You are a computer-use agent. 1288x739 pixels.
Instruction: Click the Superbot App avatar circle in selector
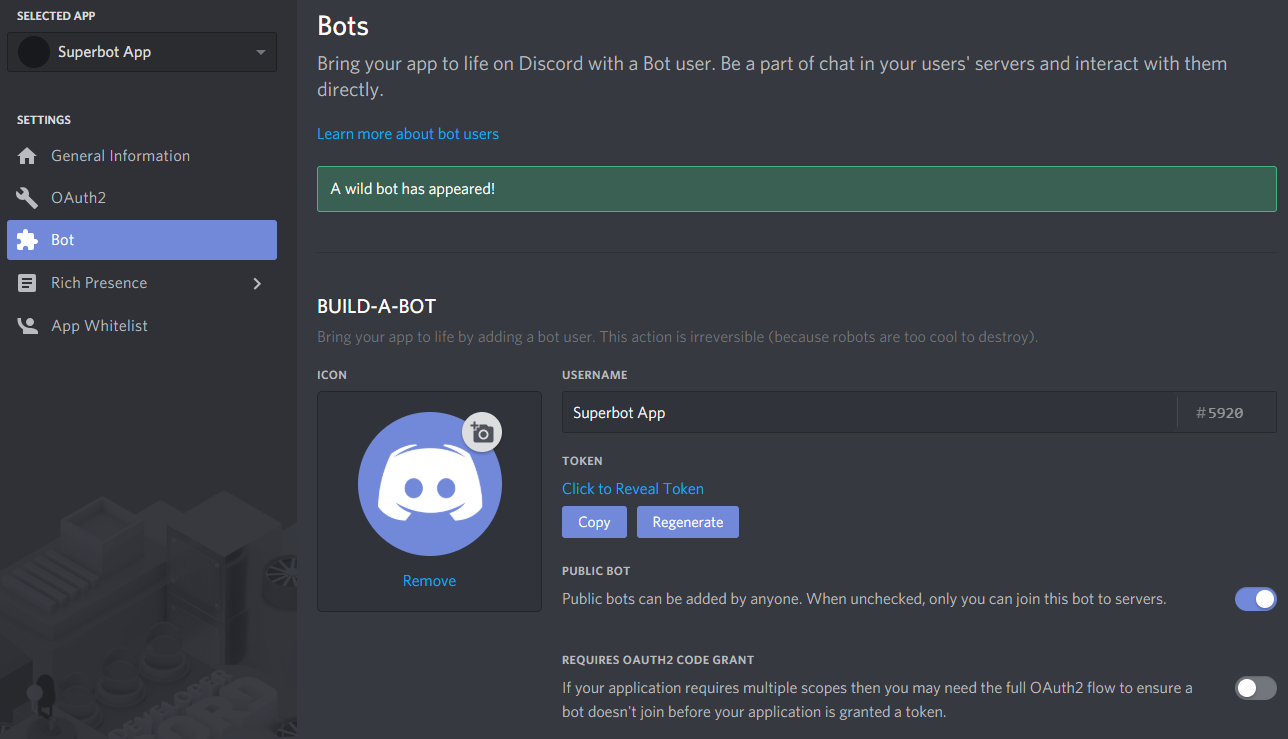[x=34, y=52]
